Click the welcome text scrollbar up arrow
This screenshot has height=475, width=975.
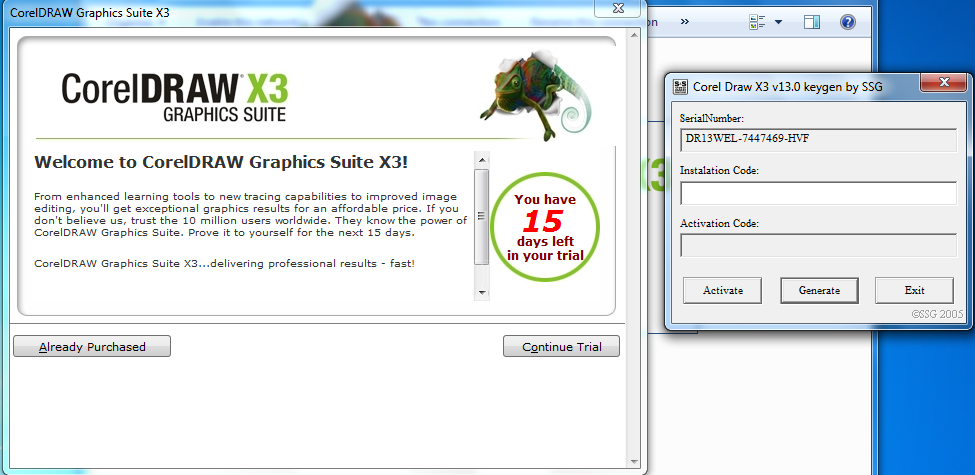click(482, 160)
